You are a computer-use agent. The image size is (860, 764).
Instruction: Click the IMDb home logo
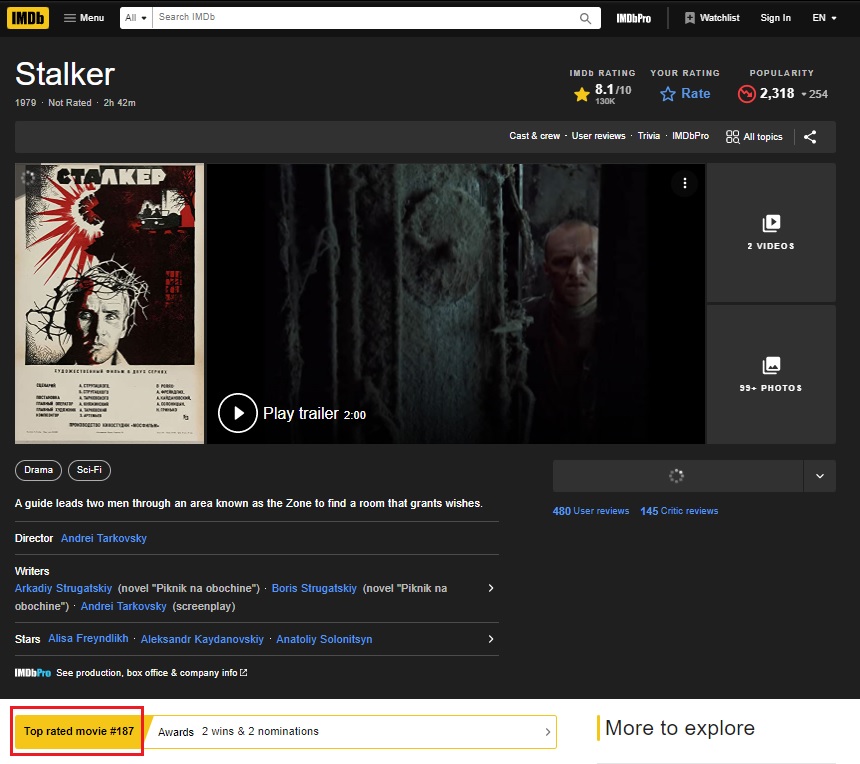[x=27, y=18]
